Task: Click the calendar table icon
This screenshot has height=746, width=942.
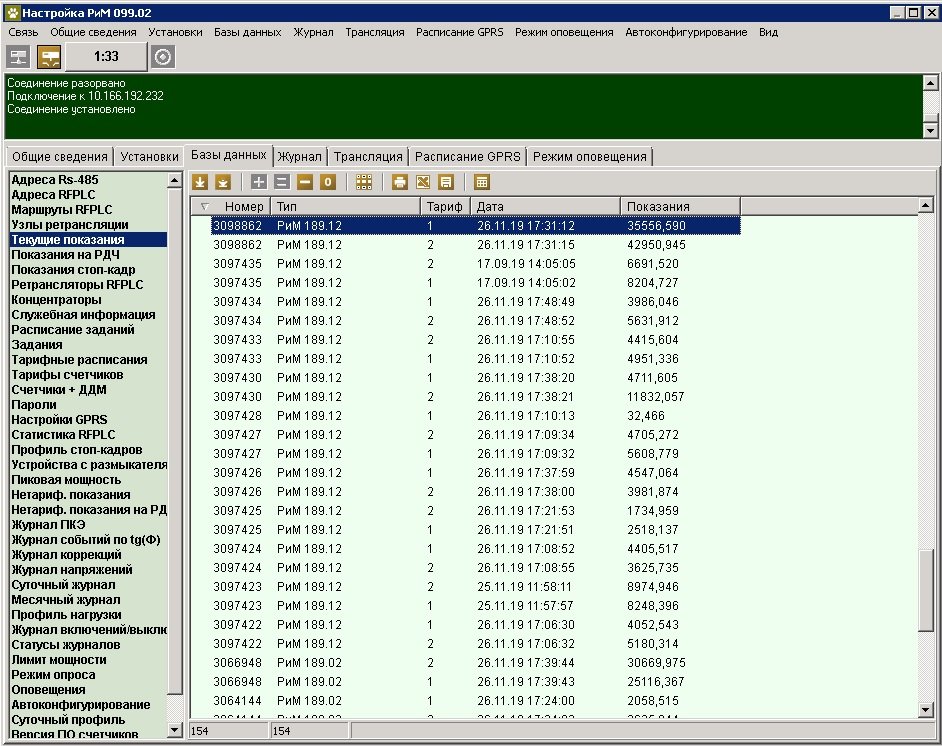Action: pyautogui.click(x=482, y=182)
